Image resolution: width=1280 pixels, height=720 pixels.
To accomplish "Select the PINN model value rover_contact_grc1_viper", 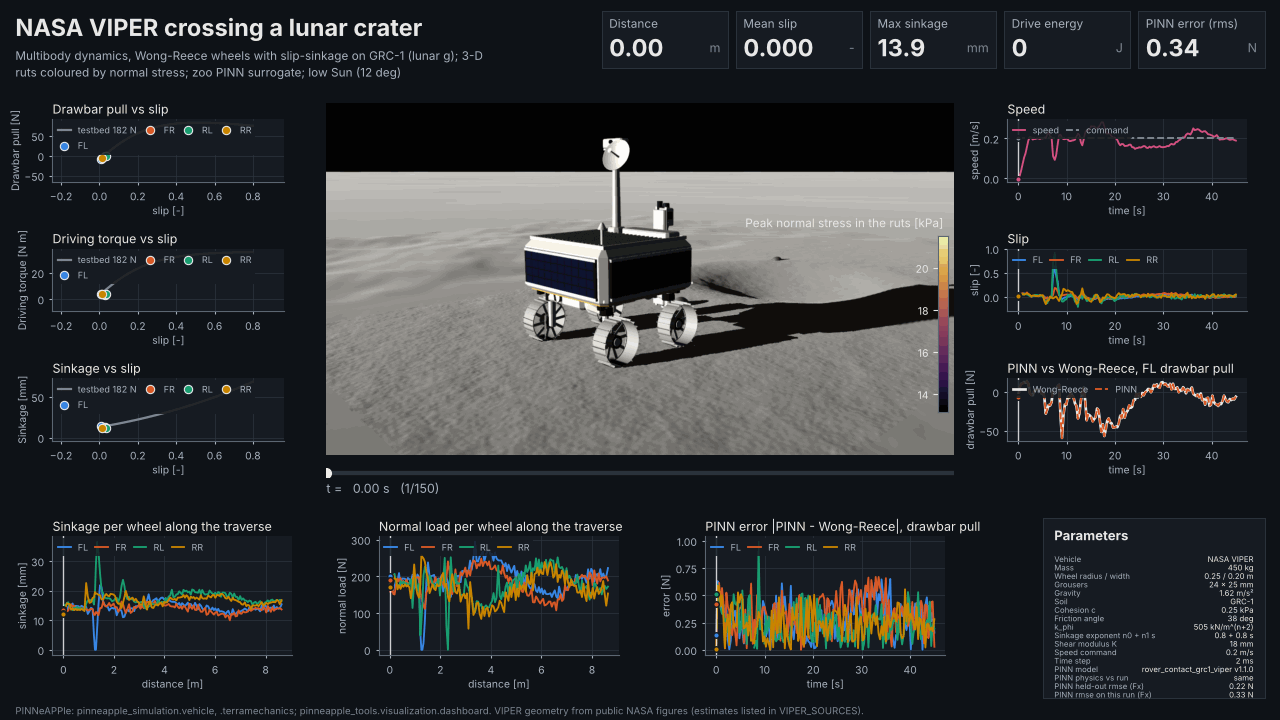I will click(x=1199, y=669).
